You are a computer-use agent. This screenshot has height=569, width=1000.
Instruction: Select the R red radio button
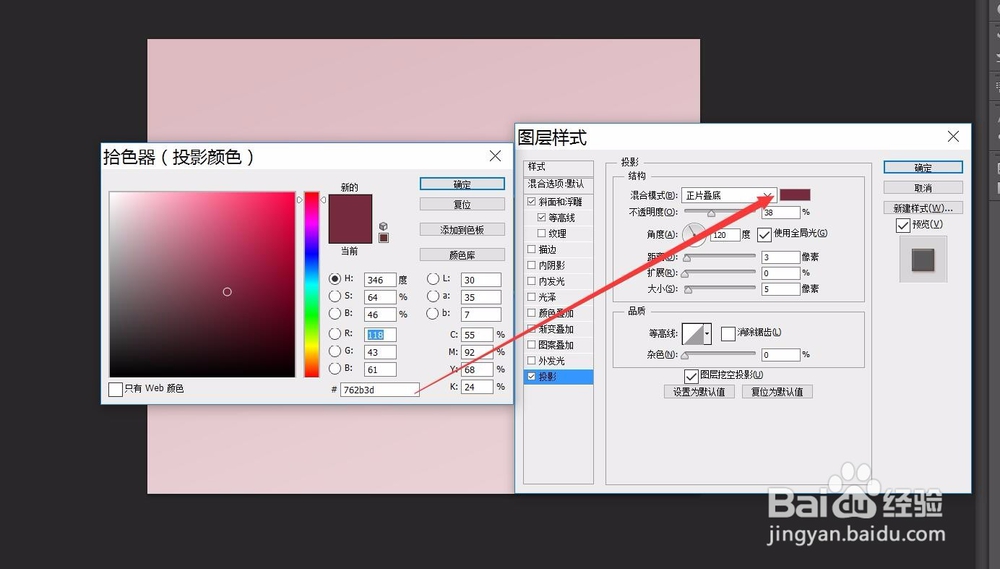(335, 333)
